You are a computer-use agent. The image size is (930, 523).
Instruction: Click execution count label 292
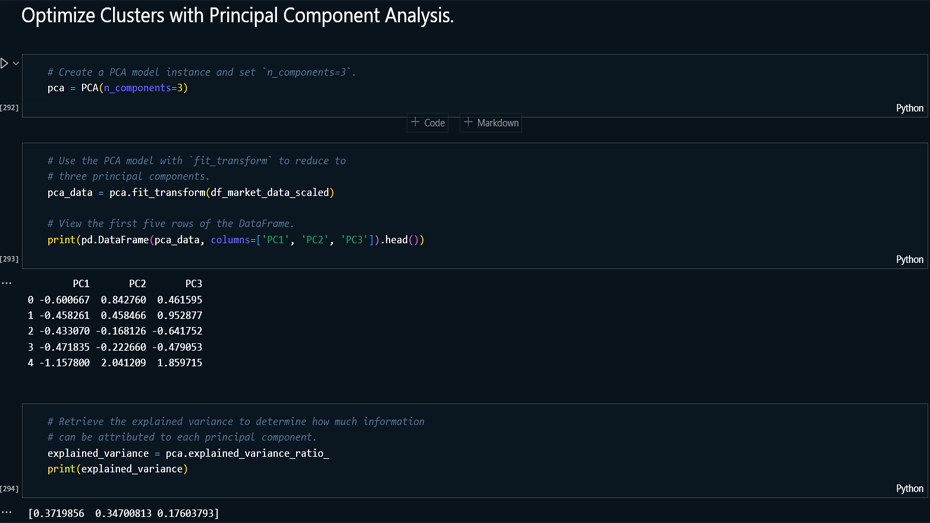10,108
